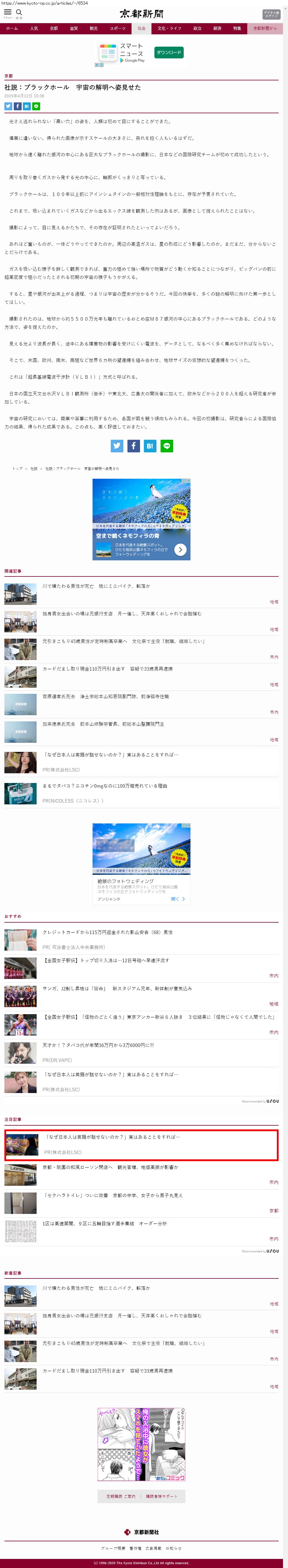
Task: Click large Hatena bookmark icon below article
Action: click(149, 446)
